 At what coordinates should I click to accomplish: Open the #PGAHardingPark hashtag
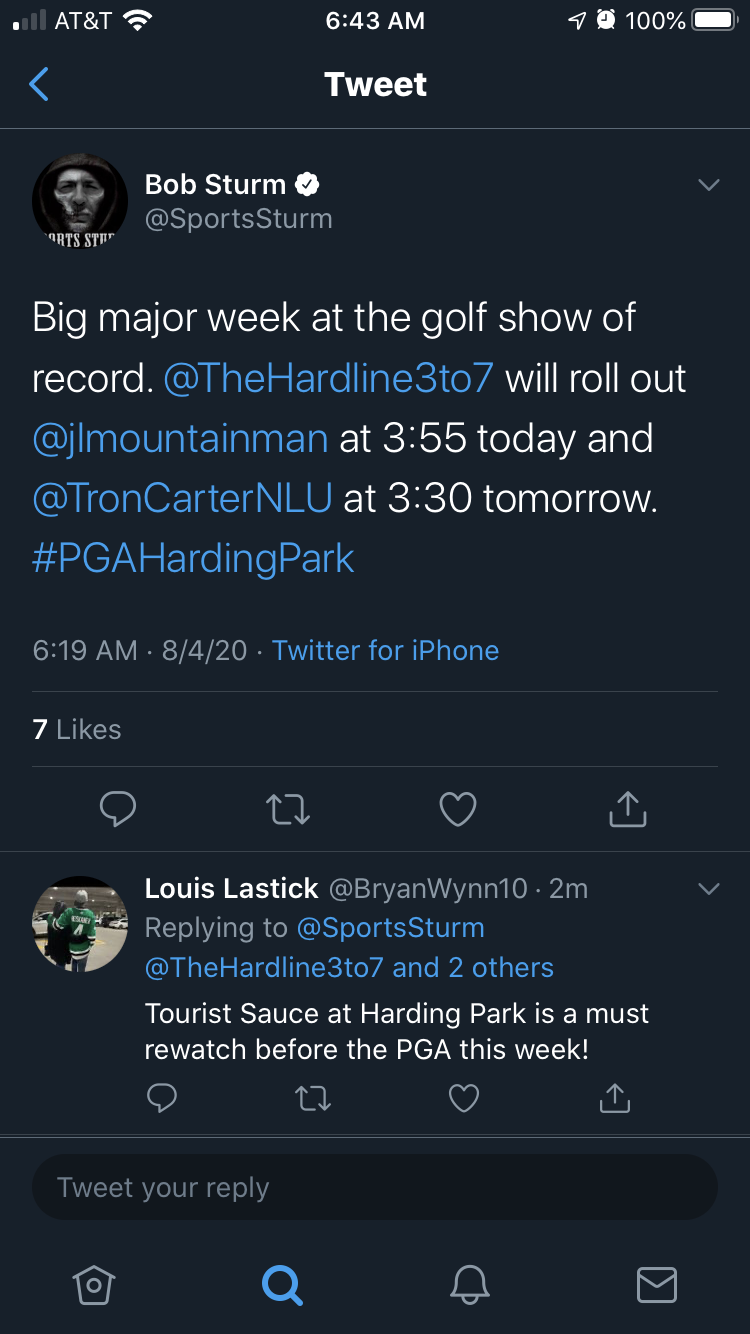(193, 559)
